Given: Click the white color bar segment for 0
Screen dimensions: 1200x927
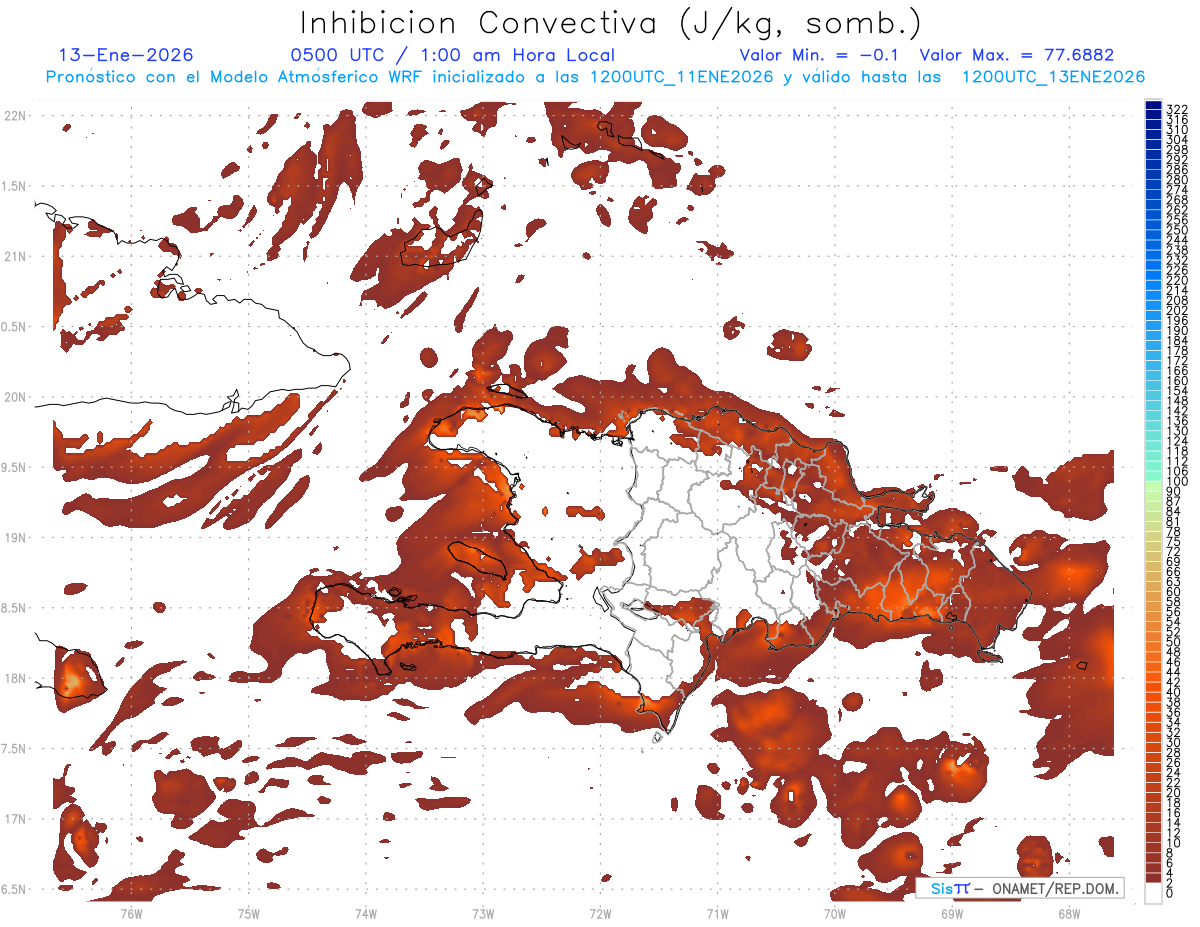Looking at the screenshot, I should pyautogui.click(x=1153, y=891).
